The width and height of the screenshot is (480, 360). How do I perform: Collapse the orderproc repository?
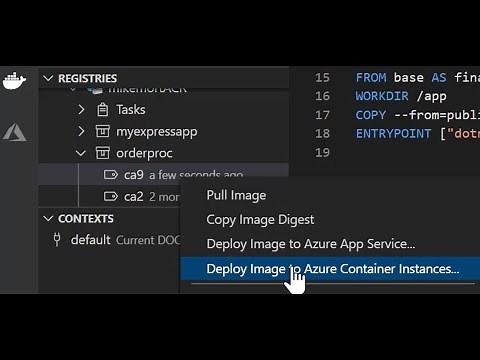pyautogui.click(x=81, y=153)
